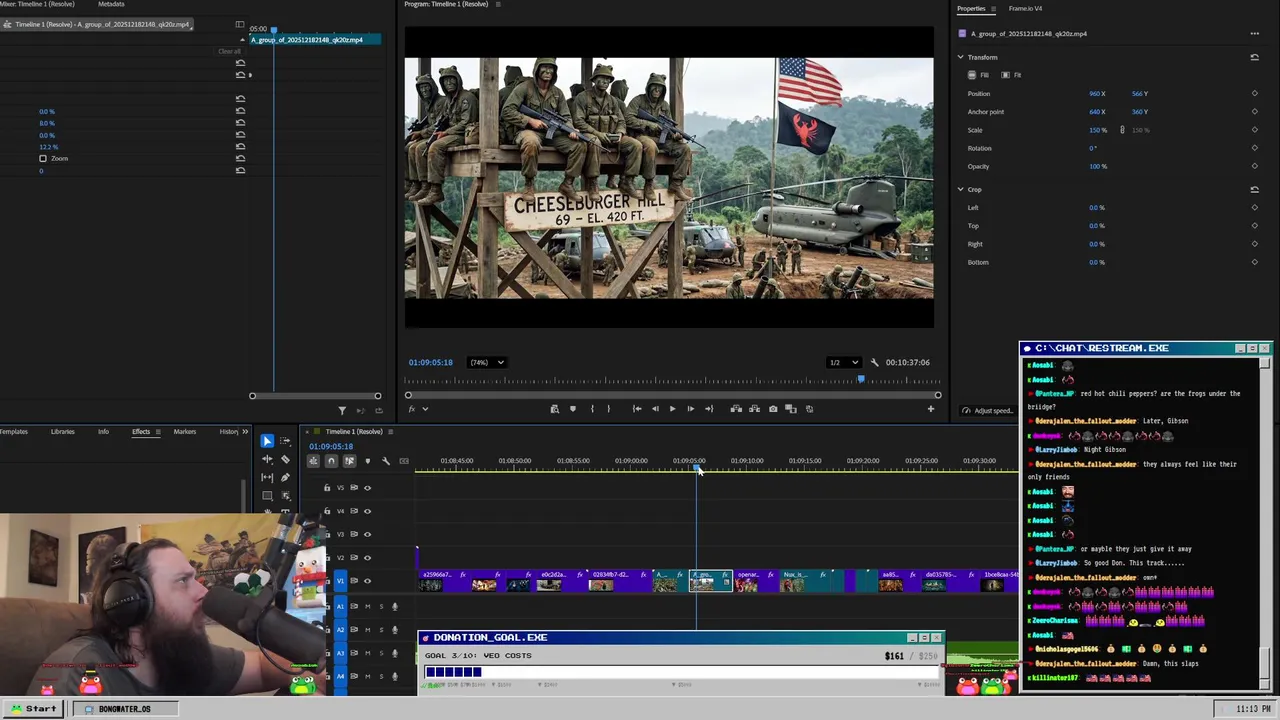The width and height of the screenshot is (1280, 720).
Task: Add a marker in the timeline header
Action: pos(367,461)
